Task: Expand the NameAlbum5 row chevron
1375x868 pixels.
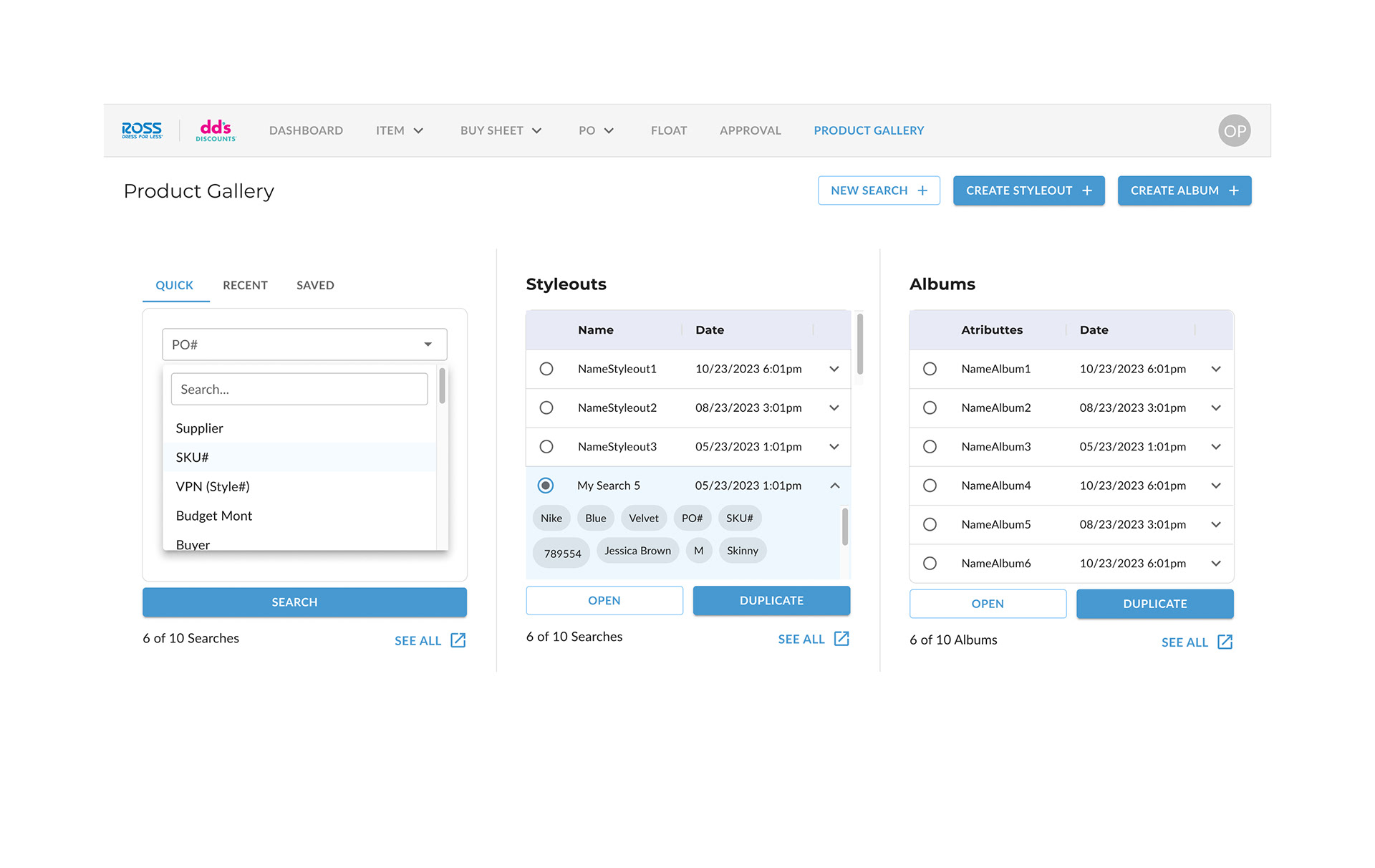Action: tap(1216, 524)
